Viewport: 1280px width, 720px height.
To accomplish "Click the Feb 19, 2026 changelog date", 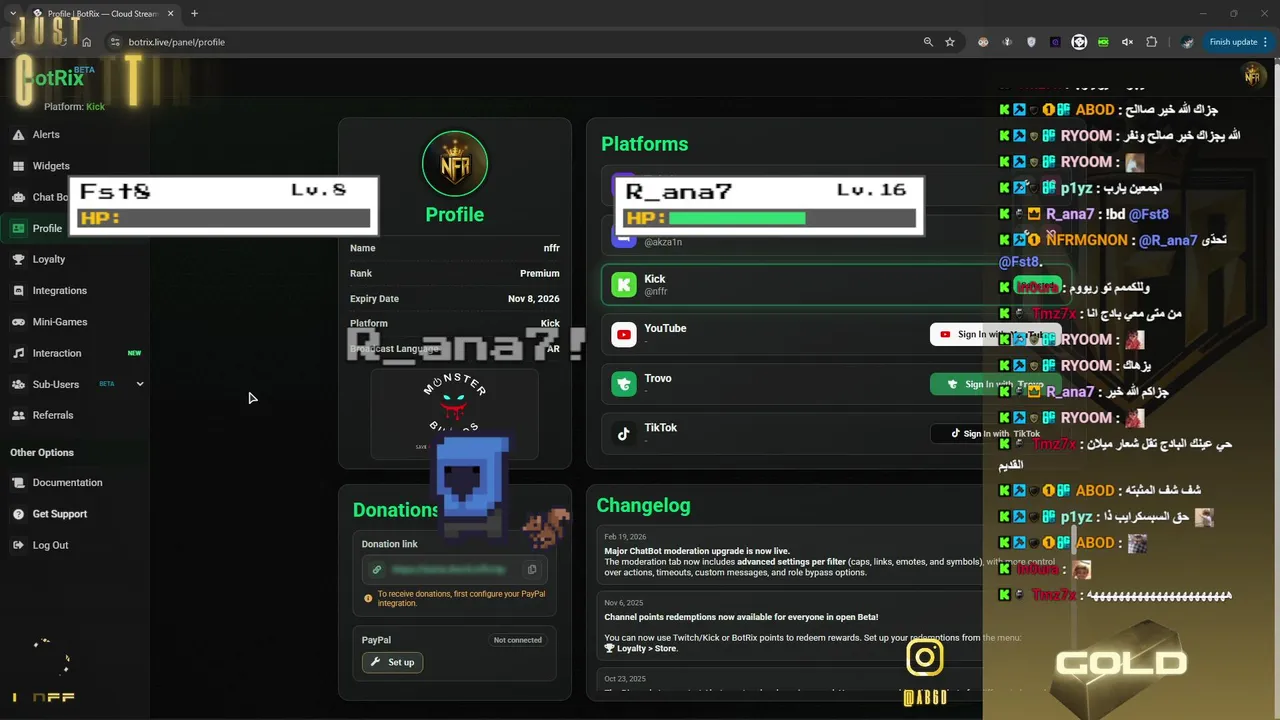I will coord(625,537).
